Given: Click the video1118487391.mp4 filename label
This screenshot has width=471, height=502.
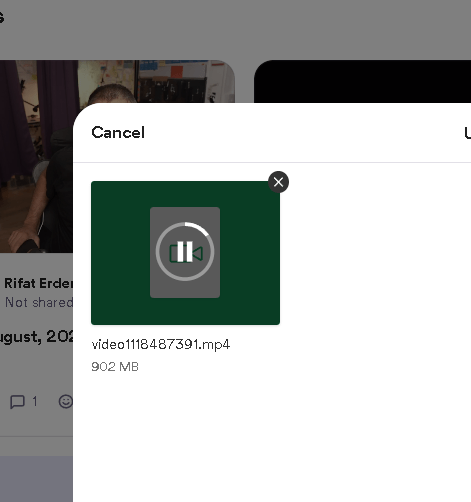Looking at the screenshot, I should [161, 344].
